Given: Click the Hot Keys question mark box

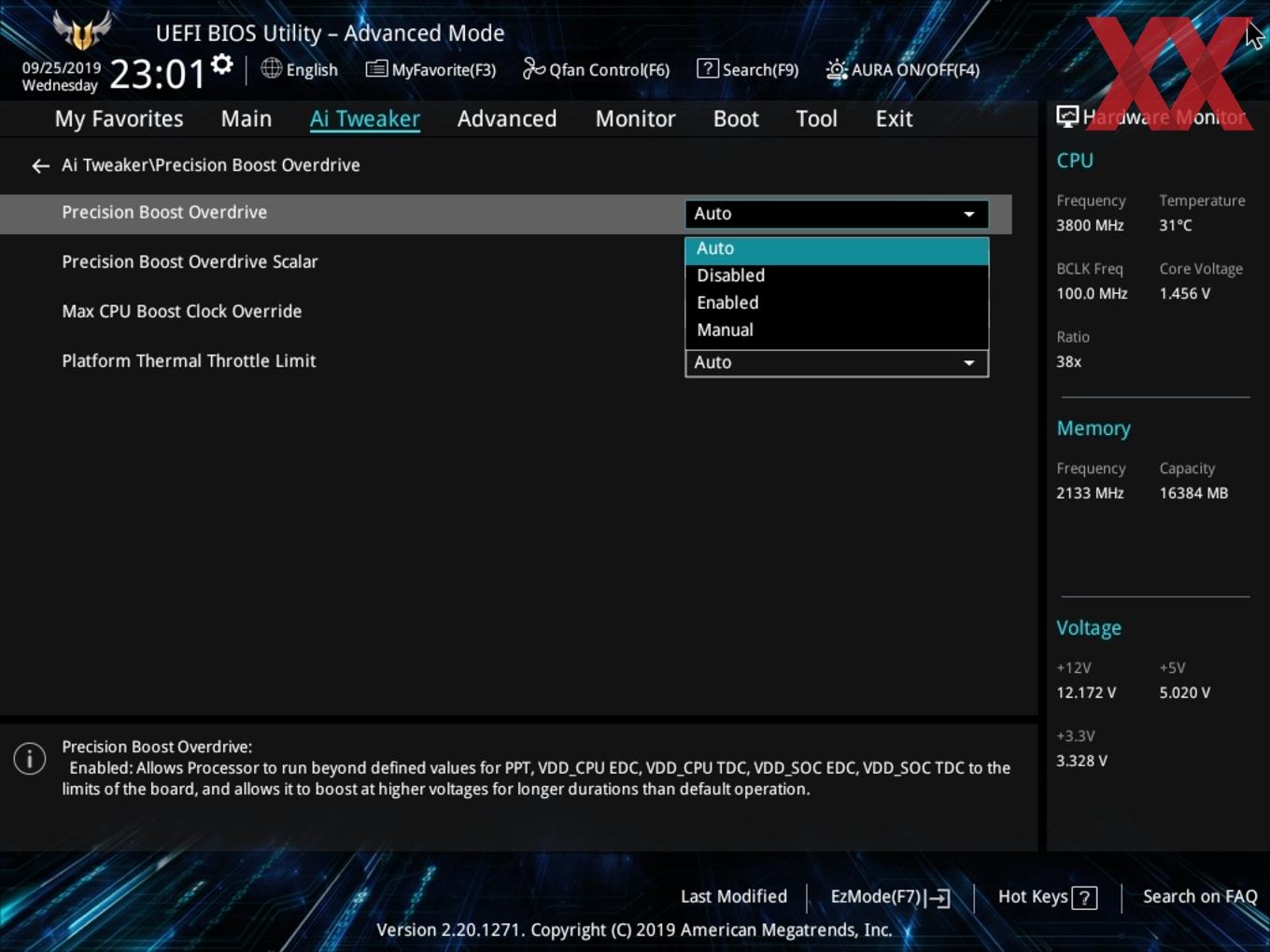Looking at the screenshot, I should 1084,898.
